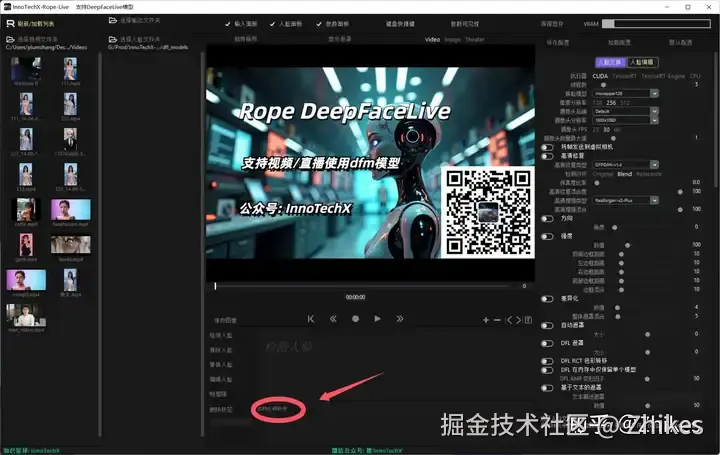Click the rewind double-chevron icon
Screen dimensions: 720x455
click(x=333, y=319)
